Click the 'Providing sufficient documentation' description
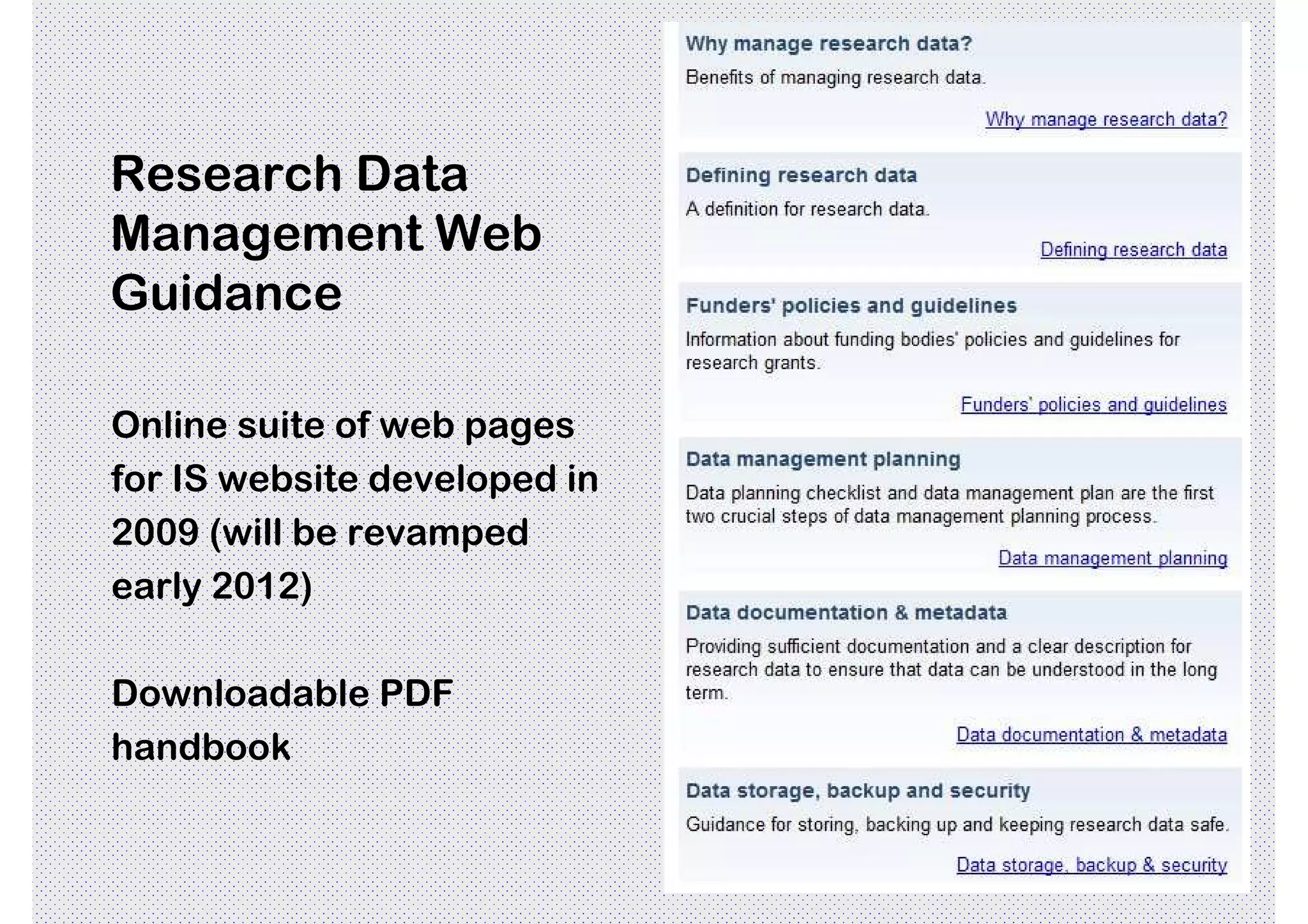1308x924 pixels. click(x=951, y=670)
